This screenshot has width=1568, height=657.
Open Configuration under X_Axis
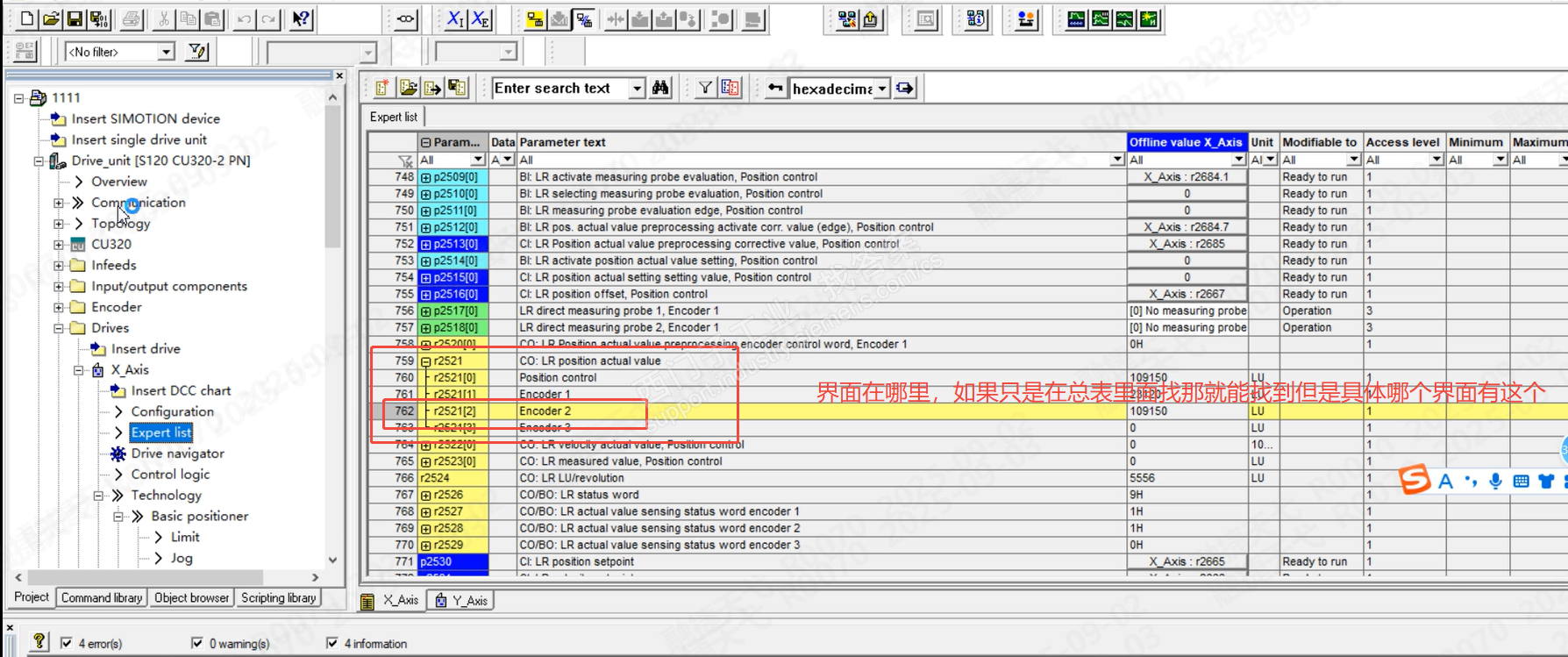coord(172,411)
